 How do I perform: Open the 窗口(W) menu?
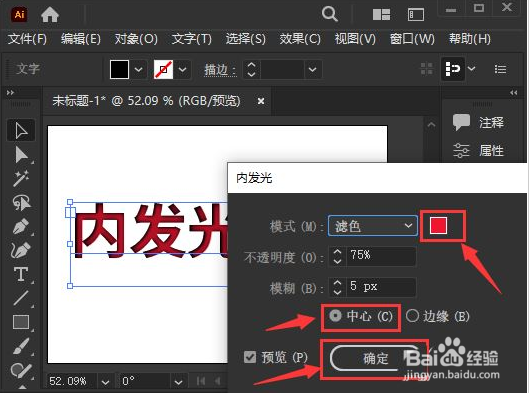click(x=412, y=39)
